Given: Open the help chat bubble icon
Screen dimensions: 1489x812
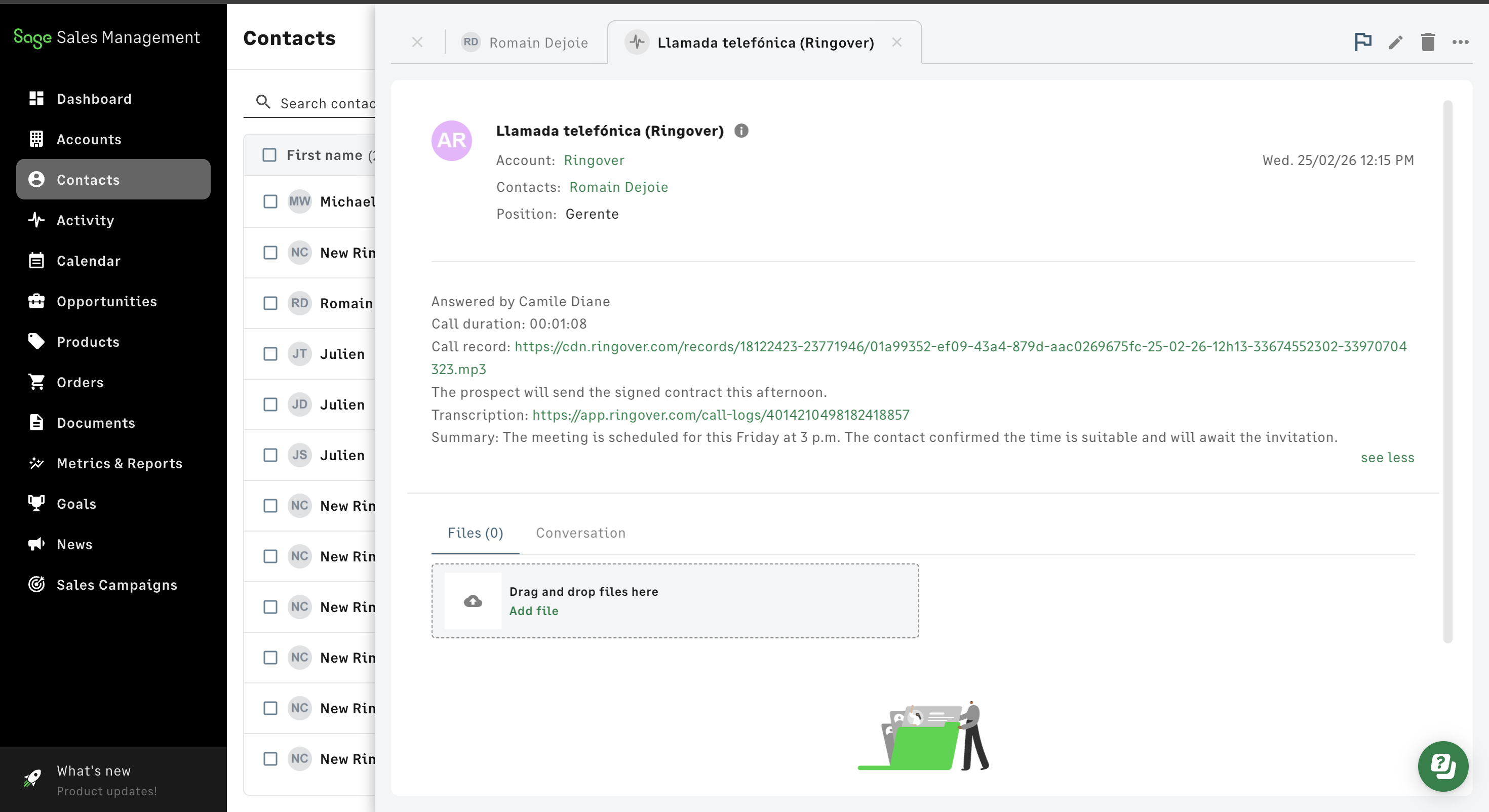Looking at the screenshot, I should coord(1442,766).
